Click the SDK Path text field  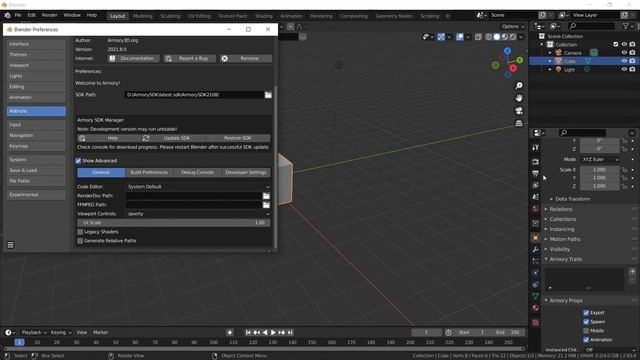[x=194, y=95]
